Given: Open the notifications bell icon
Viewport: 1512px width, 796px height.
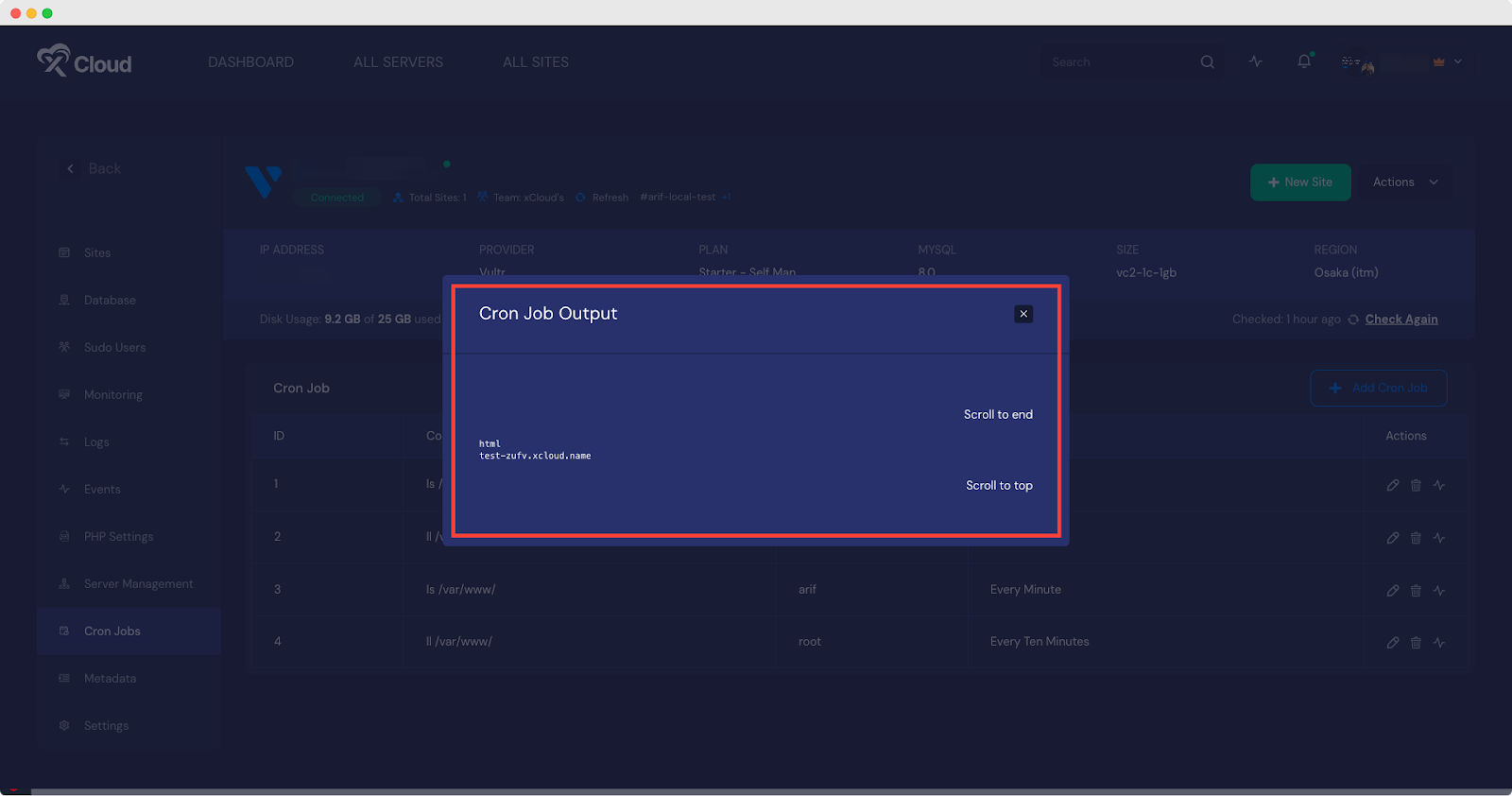Looking at the screenshot, I should click(1304, 61).
